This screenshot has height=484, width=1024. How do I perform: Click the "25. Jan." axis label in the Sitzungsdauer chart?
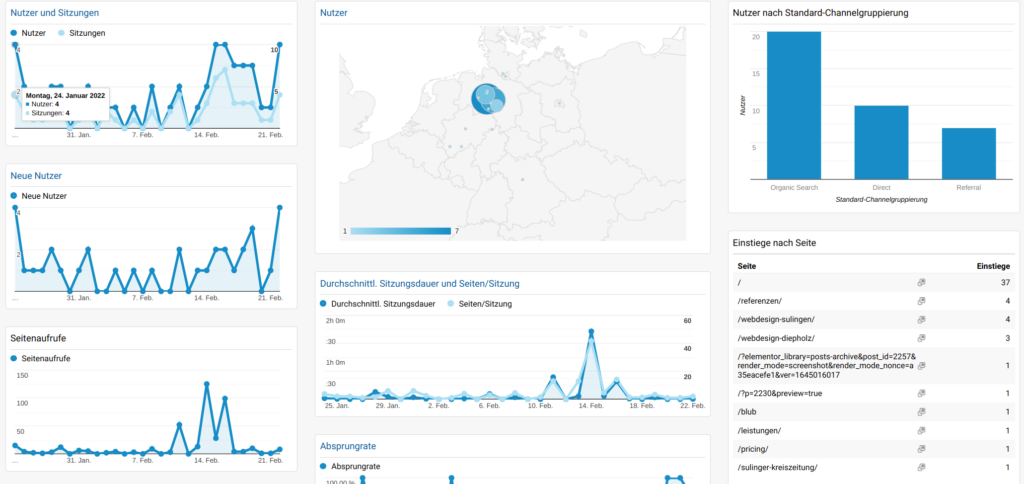pyautogui.click(x=337, y=406)
